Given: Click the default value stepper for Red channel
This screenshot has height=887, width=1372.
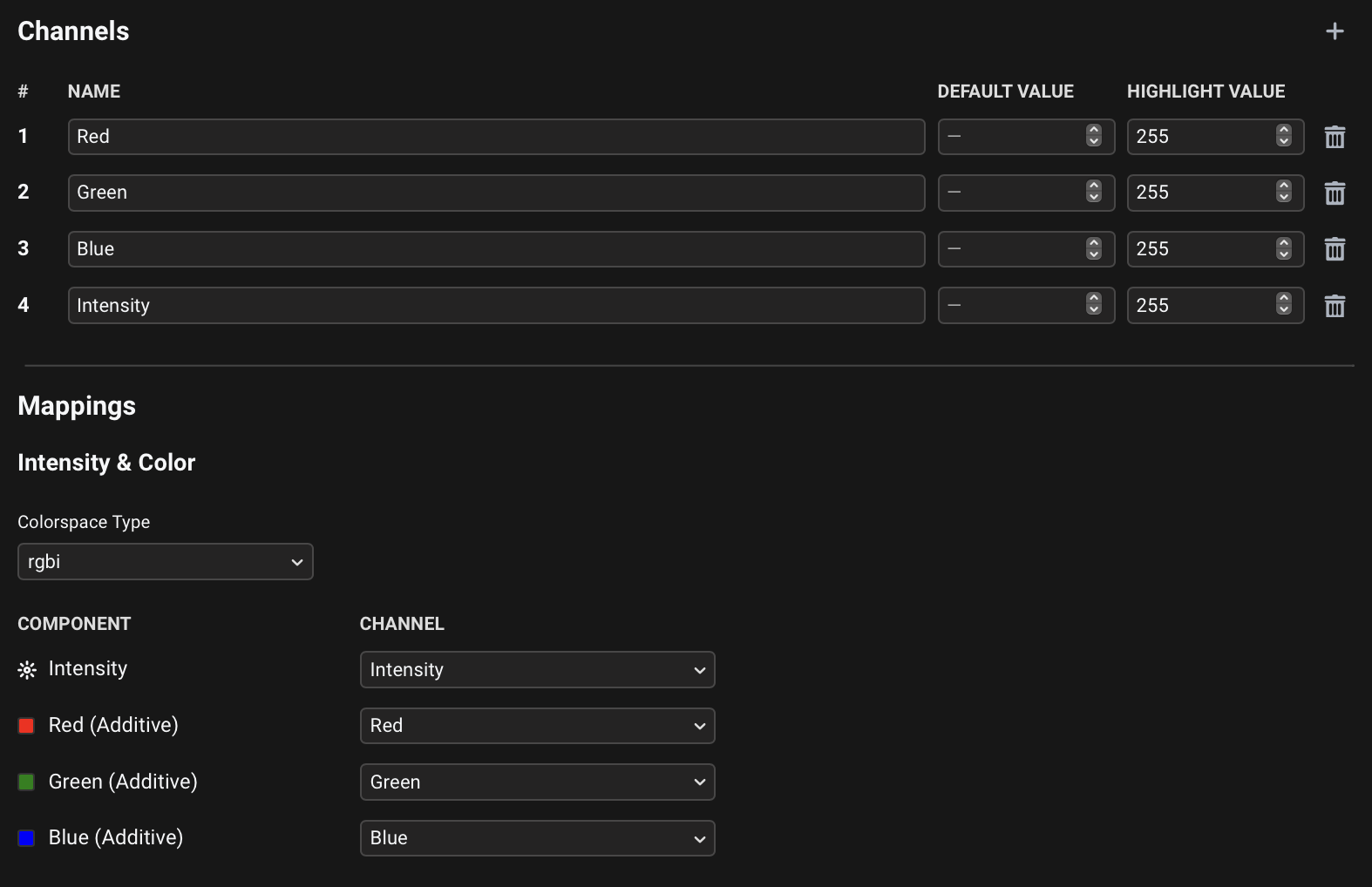Looking at the screenshot, I should point(1094,136).
